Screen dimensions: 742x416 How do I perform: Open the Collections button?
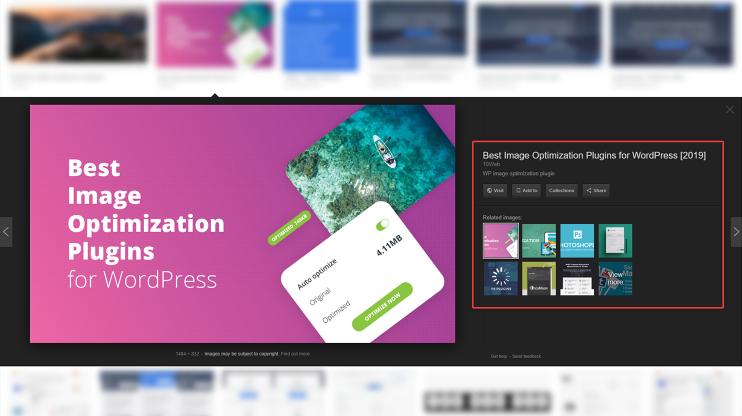pos(561,190)
